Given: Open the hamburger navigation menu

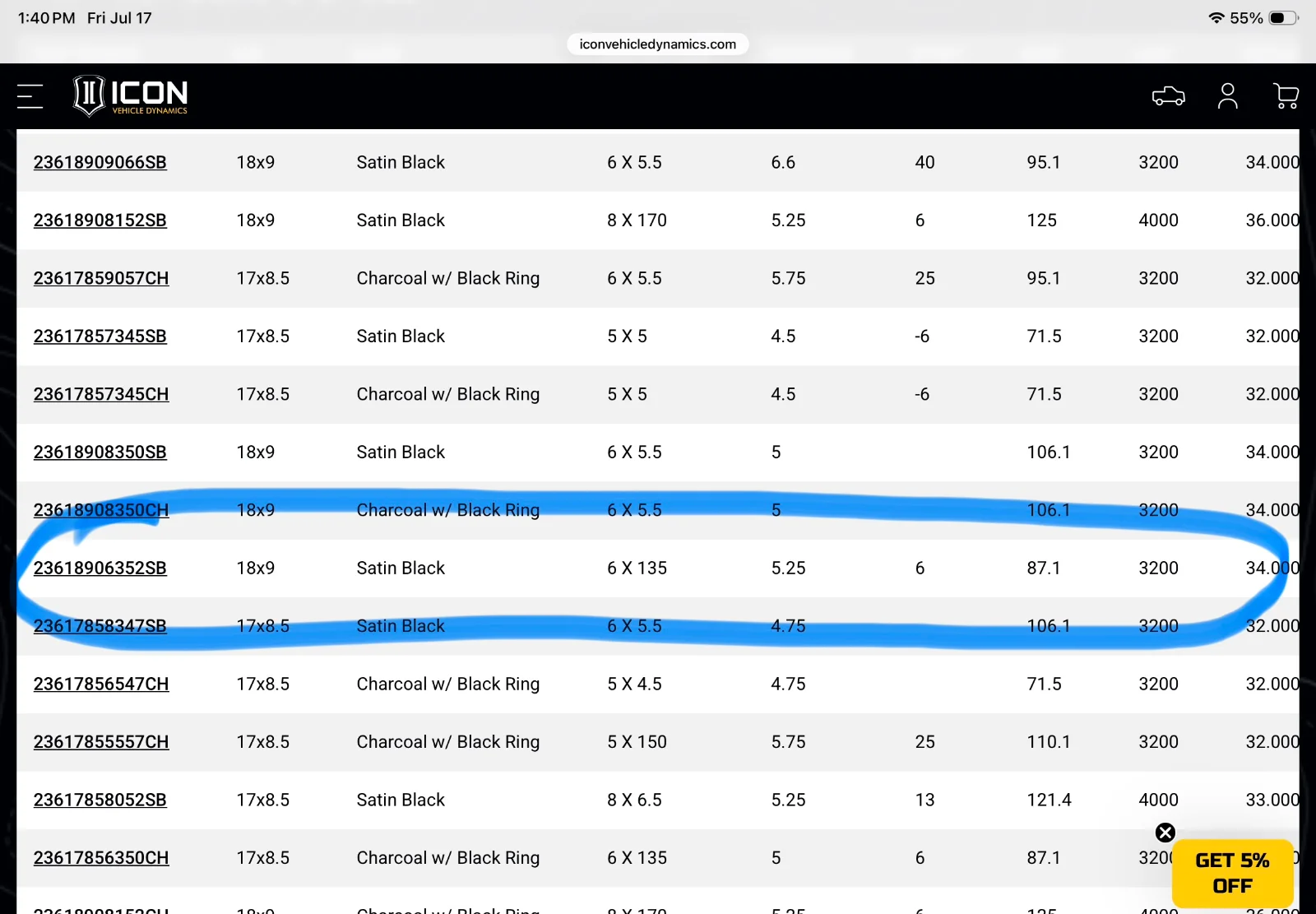Looking at the screenshot, I should point(30,96).
